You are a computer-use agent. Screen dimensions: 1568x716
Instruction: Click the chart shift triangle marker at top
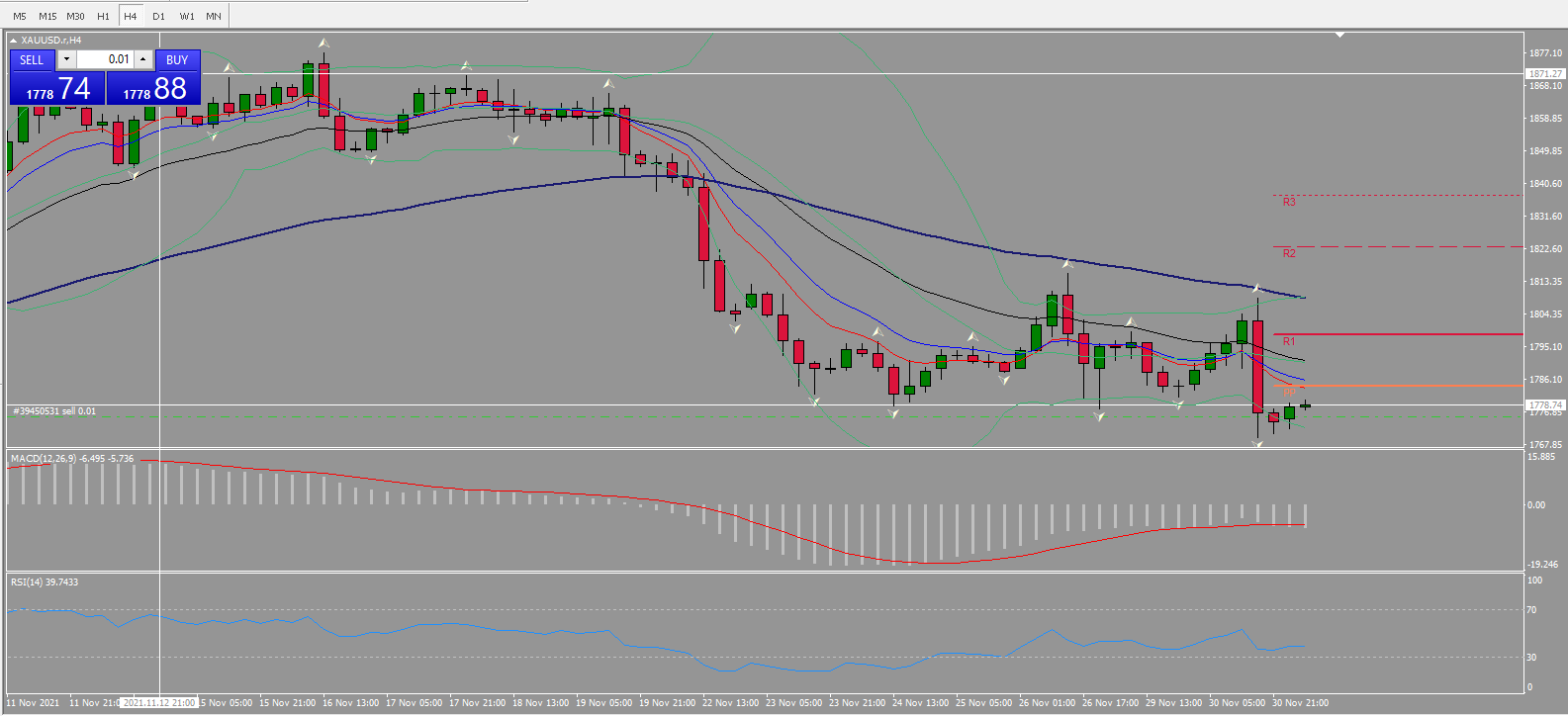1339,35
